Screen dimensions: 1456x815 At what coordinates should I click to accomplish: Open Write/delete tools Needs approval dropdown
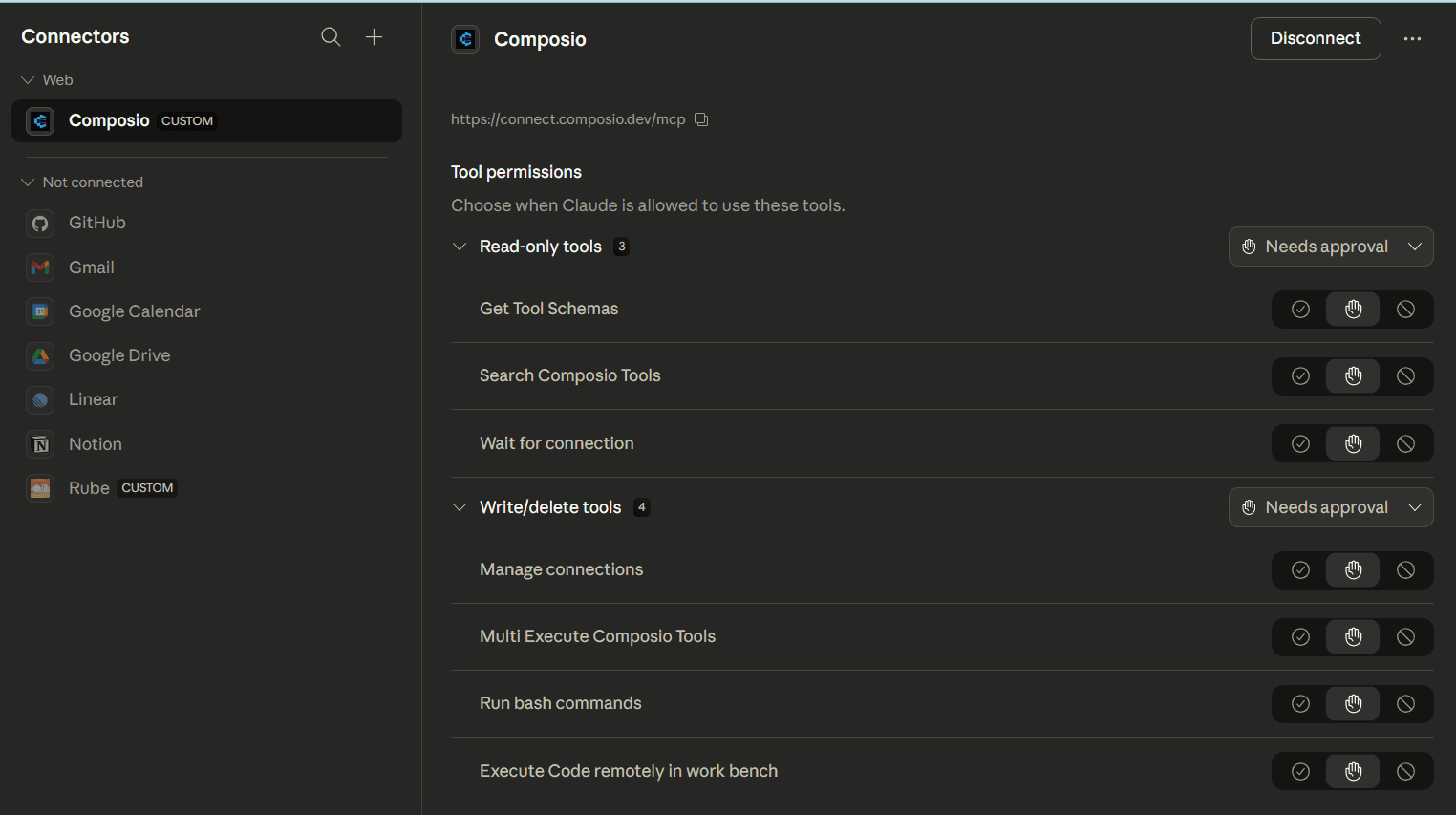(1330, 507)
